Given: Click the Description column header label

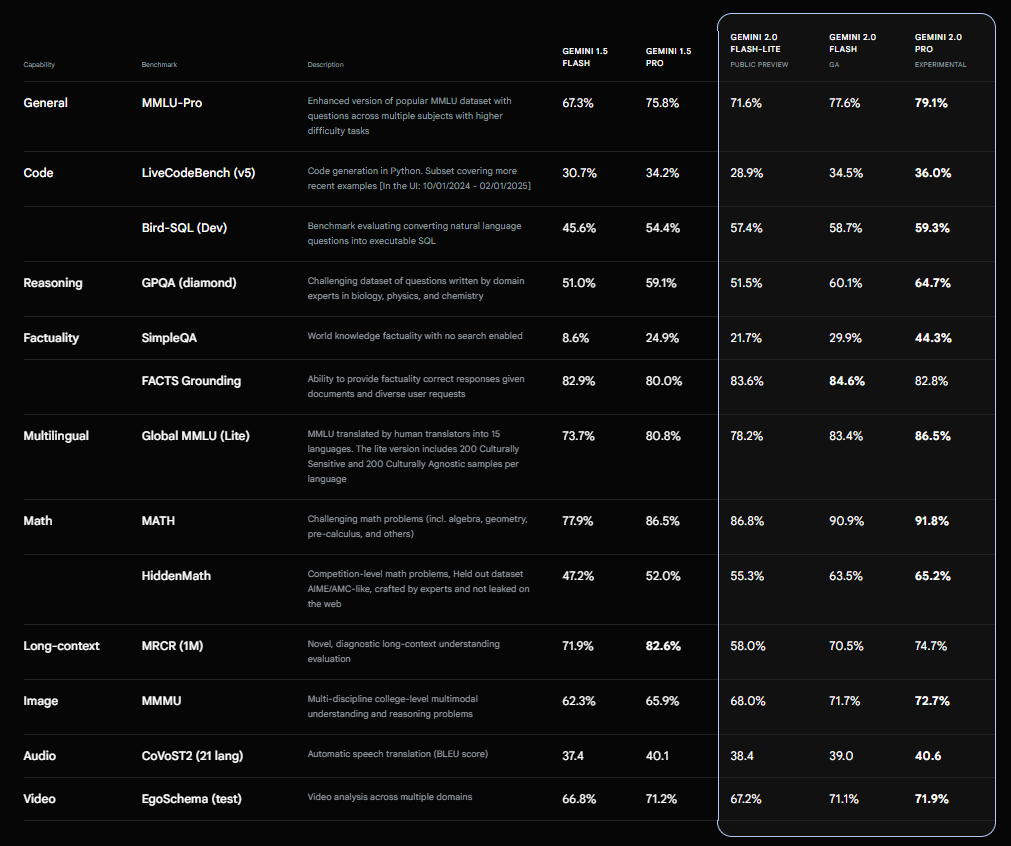Looking at the screenshot, I should [x=325, y=65].
